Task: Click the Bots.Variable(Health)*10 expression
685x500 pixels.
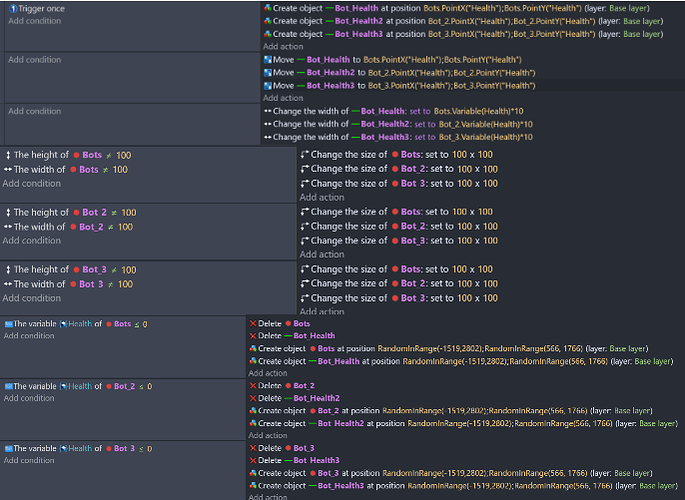Action: 479,111
